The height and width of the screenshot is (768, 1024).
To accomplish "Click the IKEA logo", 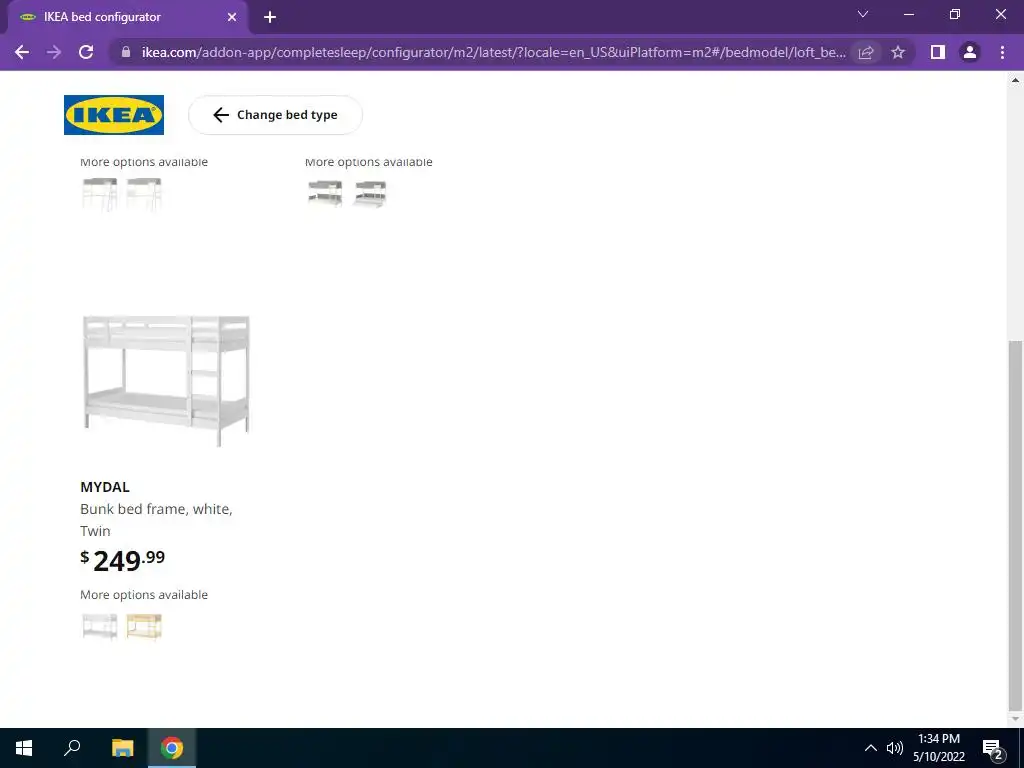I will point(114,115).
